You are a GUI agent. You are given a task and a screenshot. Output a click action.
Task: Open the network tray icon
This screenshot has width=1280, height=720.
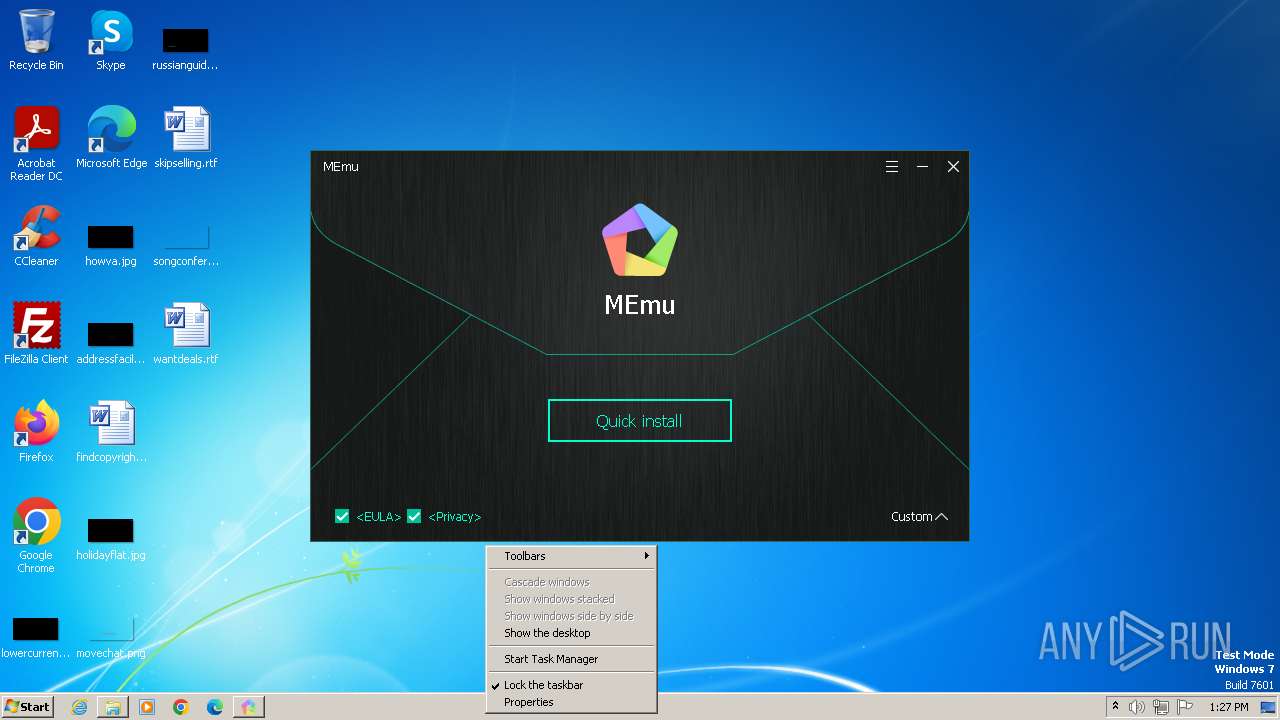[x=1161, y=707]
